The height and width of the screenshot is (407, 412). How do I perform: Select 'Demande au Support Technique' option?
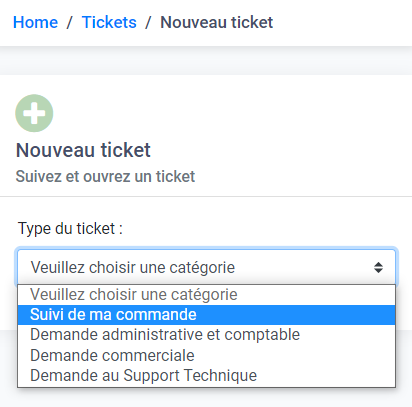[x=206, y=375]
